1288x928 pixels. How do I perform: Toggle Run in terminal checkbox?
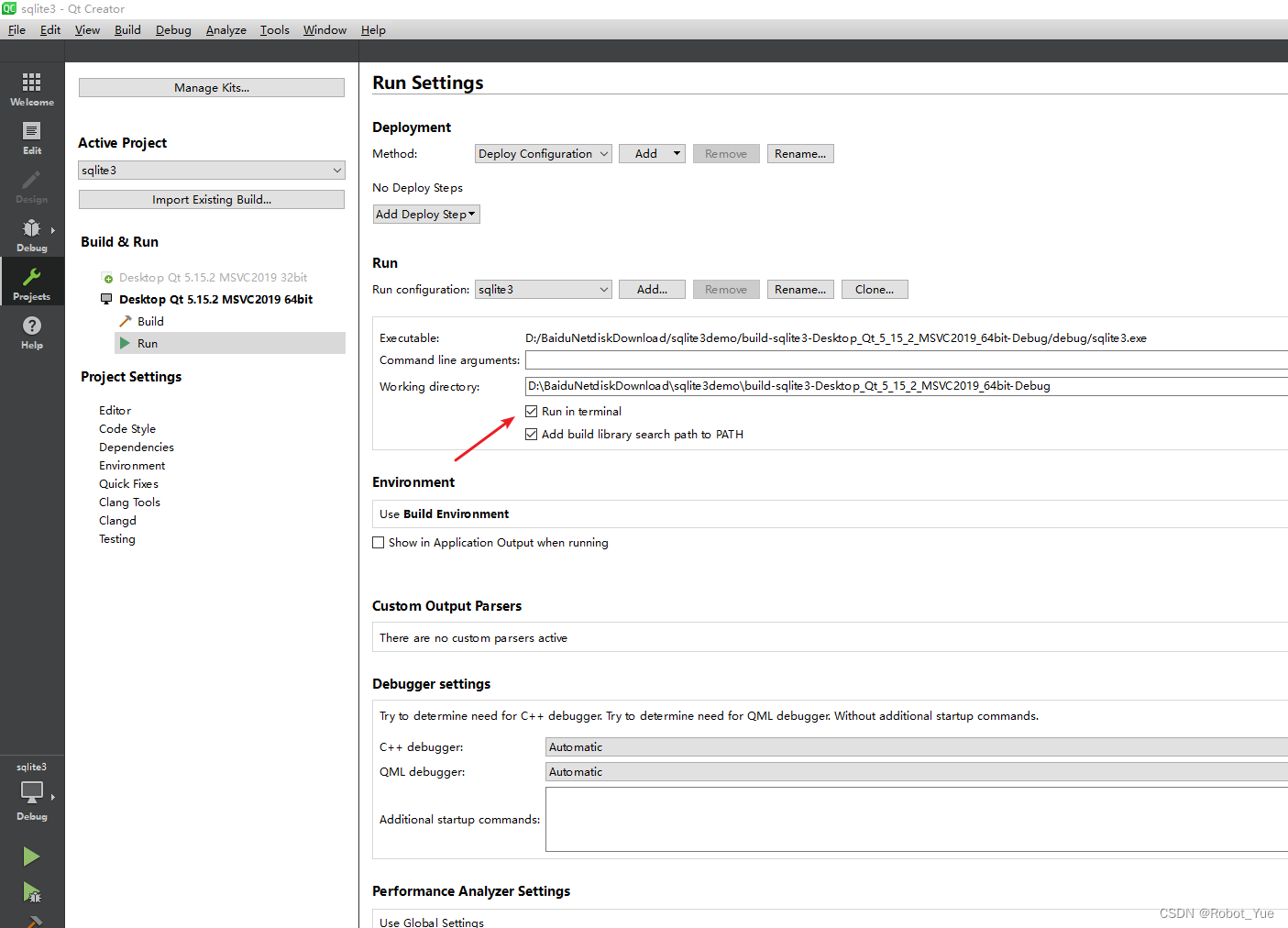pos(532,411)
